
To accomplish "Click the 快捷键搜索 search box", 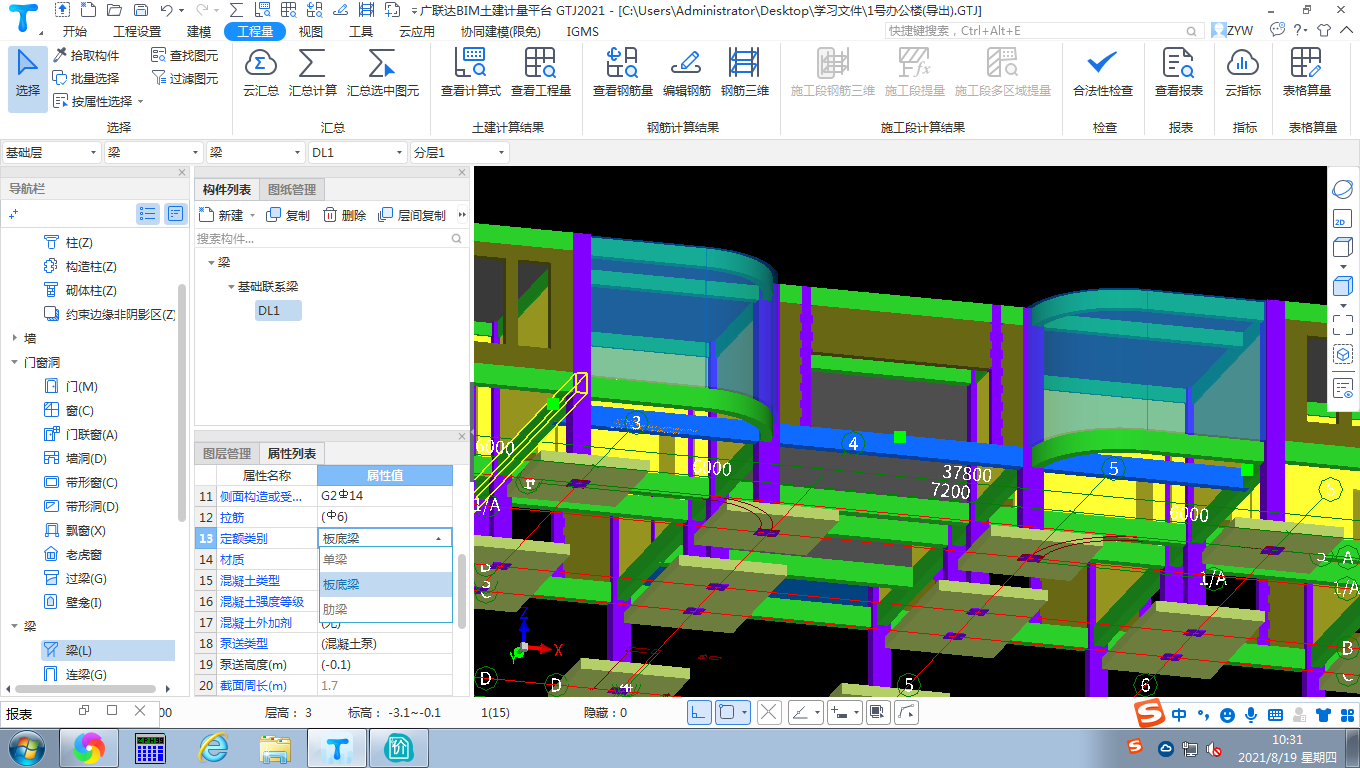I will 1044,31.
